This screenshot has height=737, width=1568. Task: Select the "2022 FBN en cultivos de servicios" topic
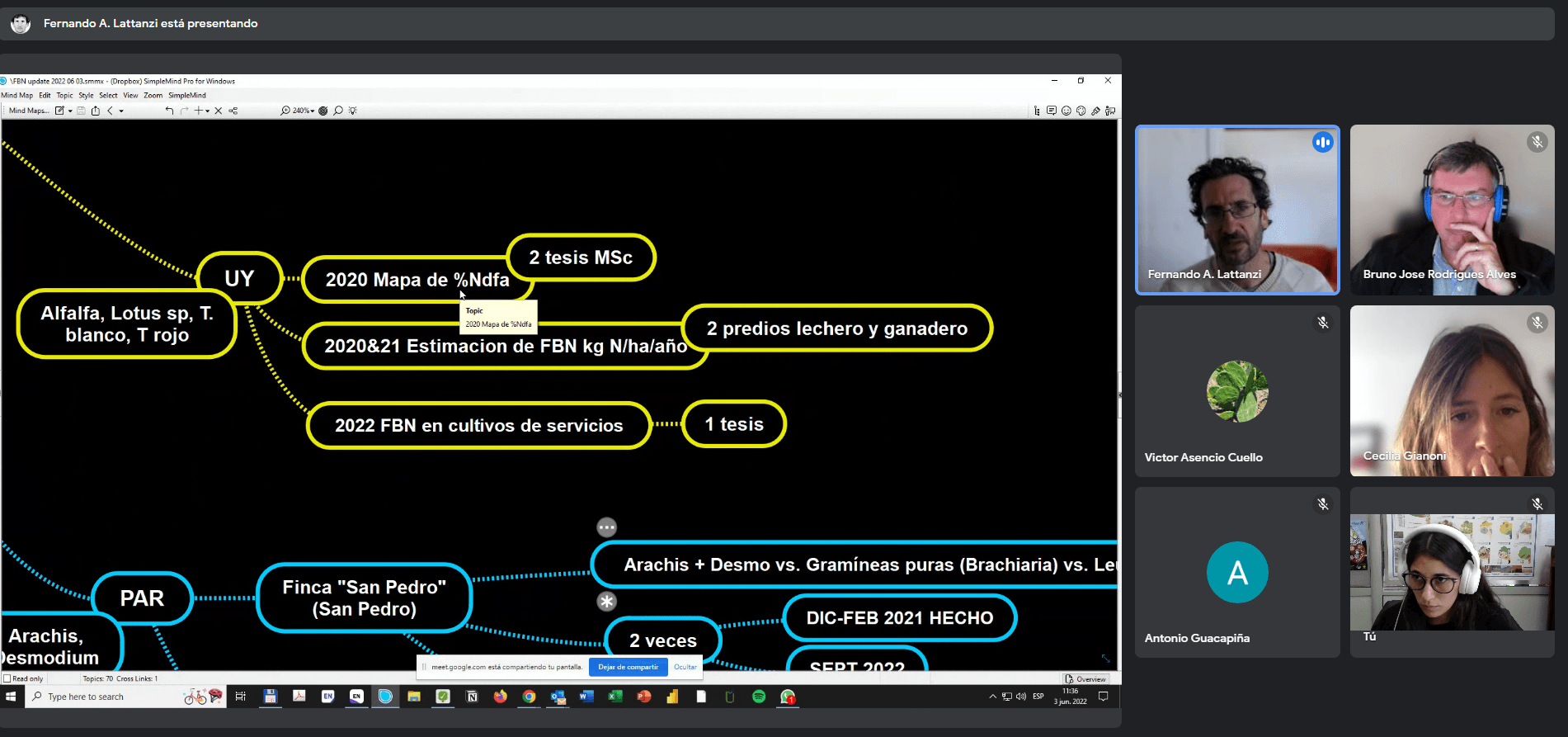478,426
